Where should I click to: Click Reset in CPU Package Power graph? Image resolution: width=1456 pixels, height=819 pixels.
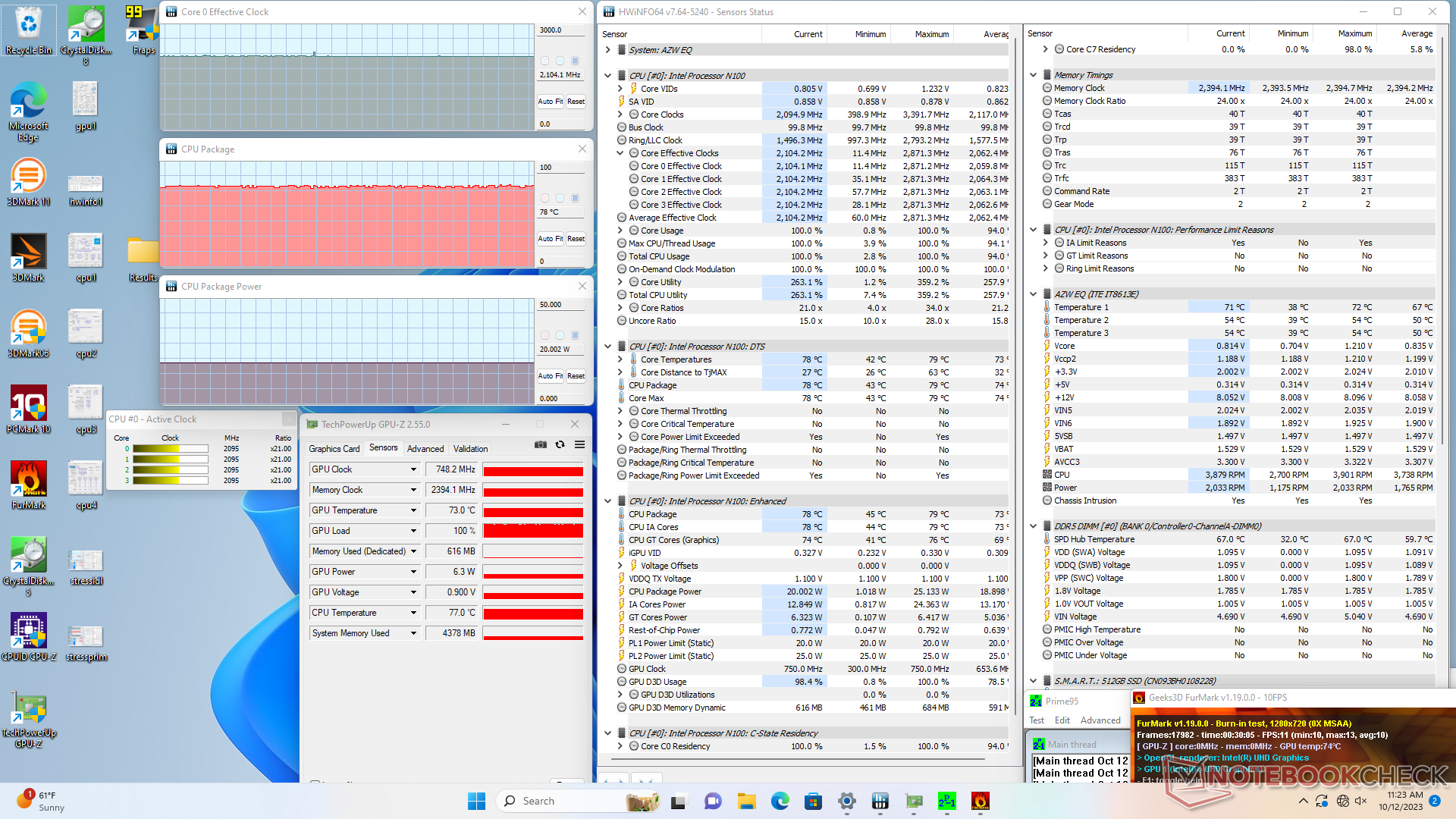(576, 376)
